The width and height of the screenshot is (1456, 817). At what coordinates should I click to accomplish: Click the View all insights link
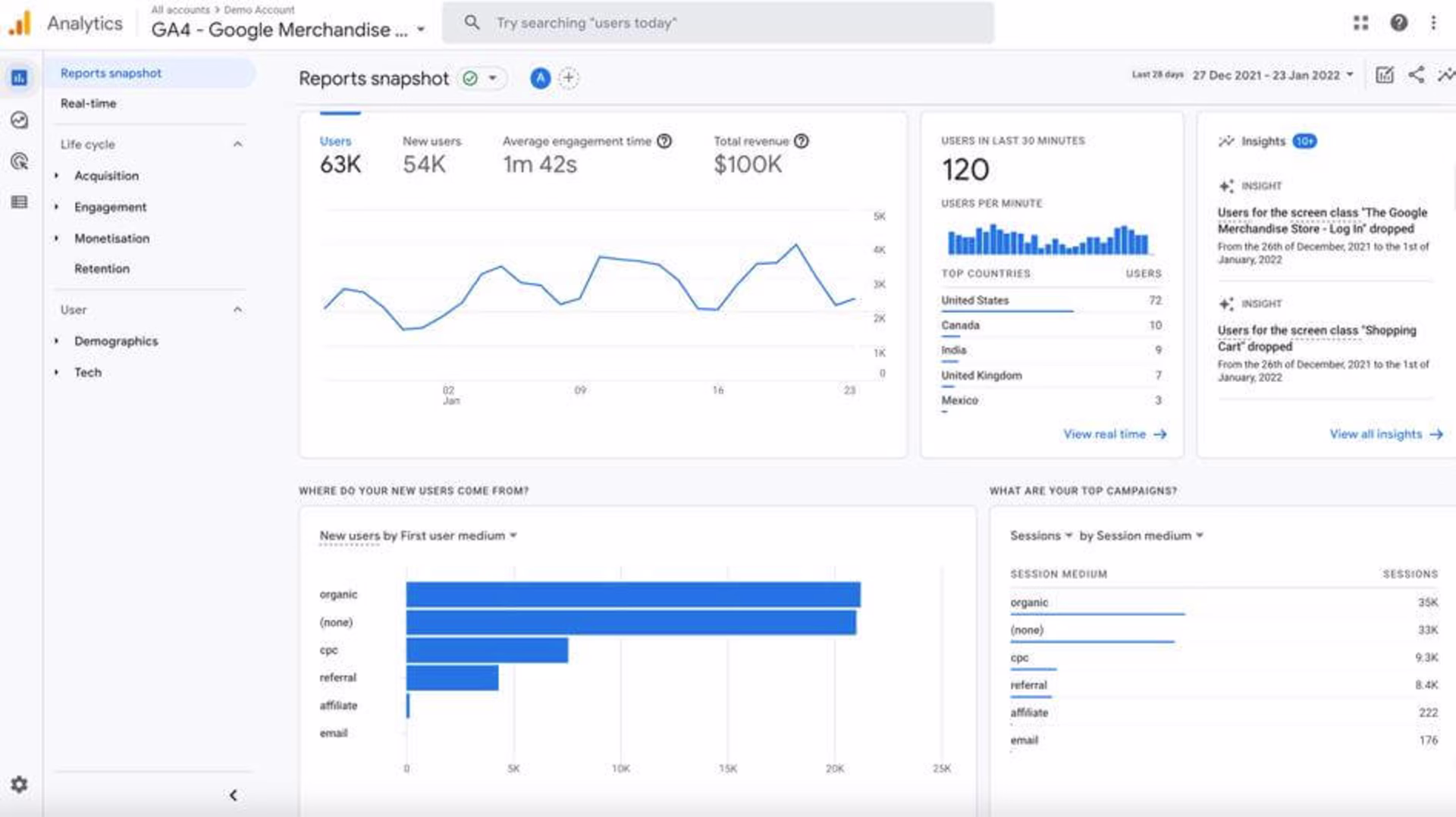coord(1376,434)
